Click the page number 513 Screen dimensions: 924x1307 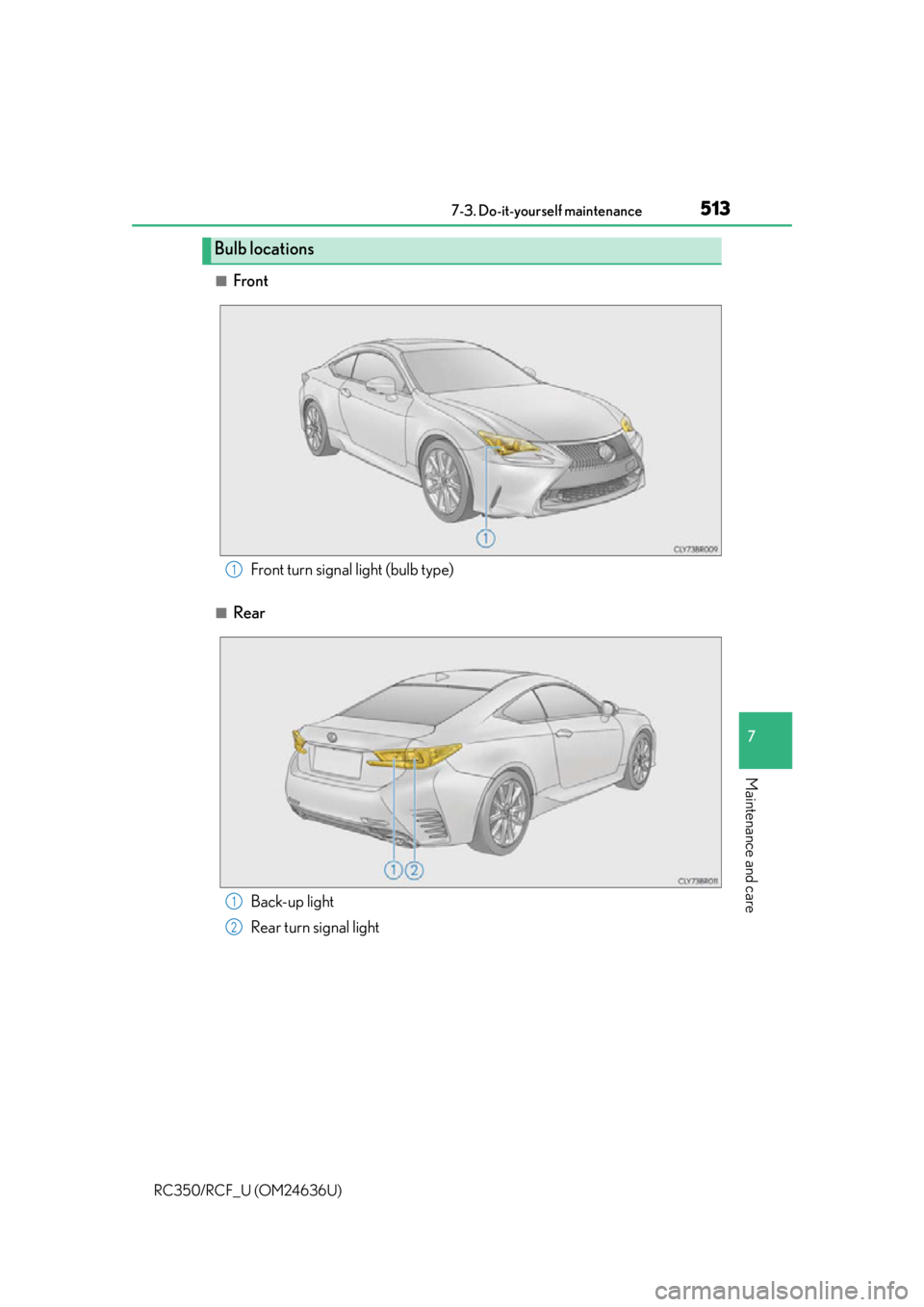point(715,209)
